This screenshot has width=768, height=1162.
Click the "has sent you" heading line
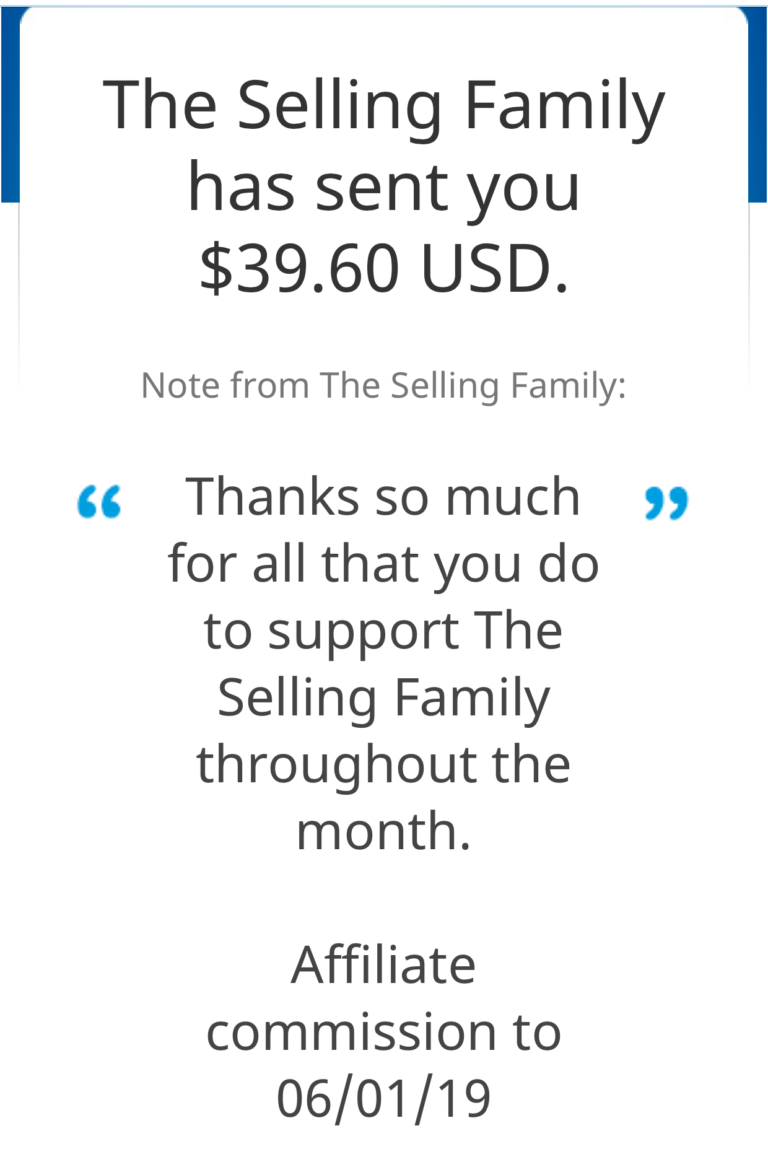point(383,188)
